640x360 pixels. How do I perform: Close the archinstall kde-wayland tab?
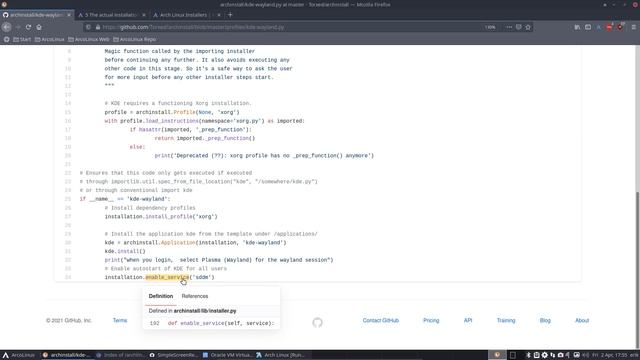(x=69, y=15)
